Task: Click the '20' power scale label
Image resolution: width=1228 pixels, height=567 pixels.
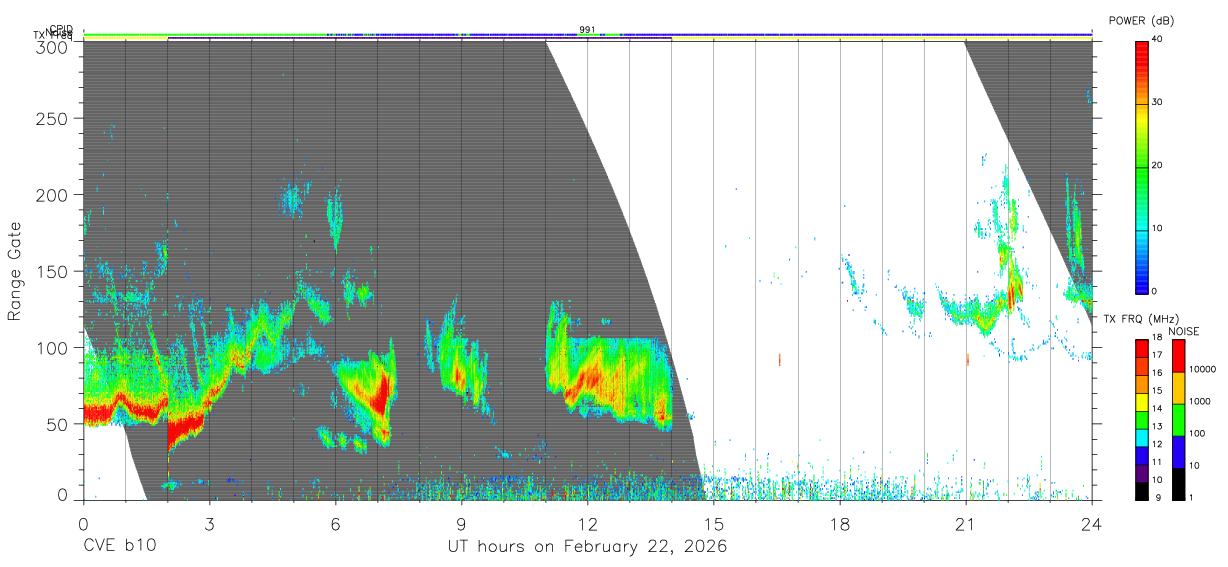Action: pos(1158,166)
